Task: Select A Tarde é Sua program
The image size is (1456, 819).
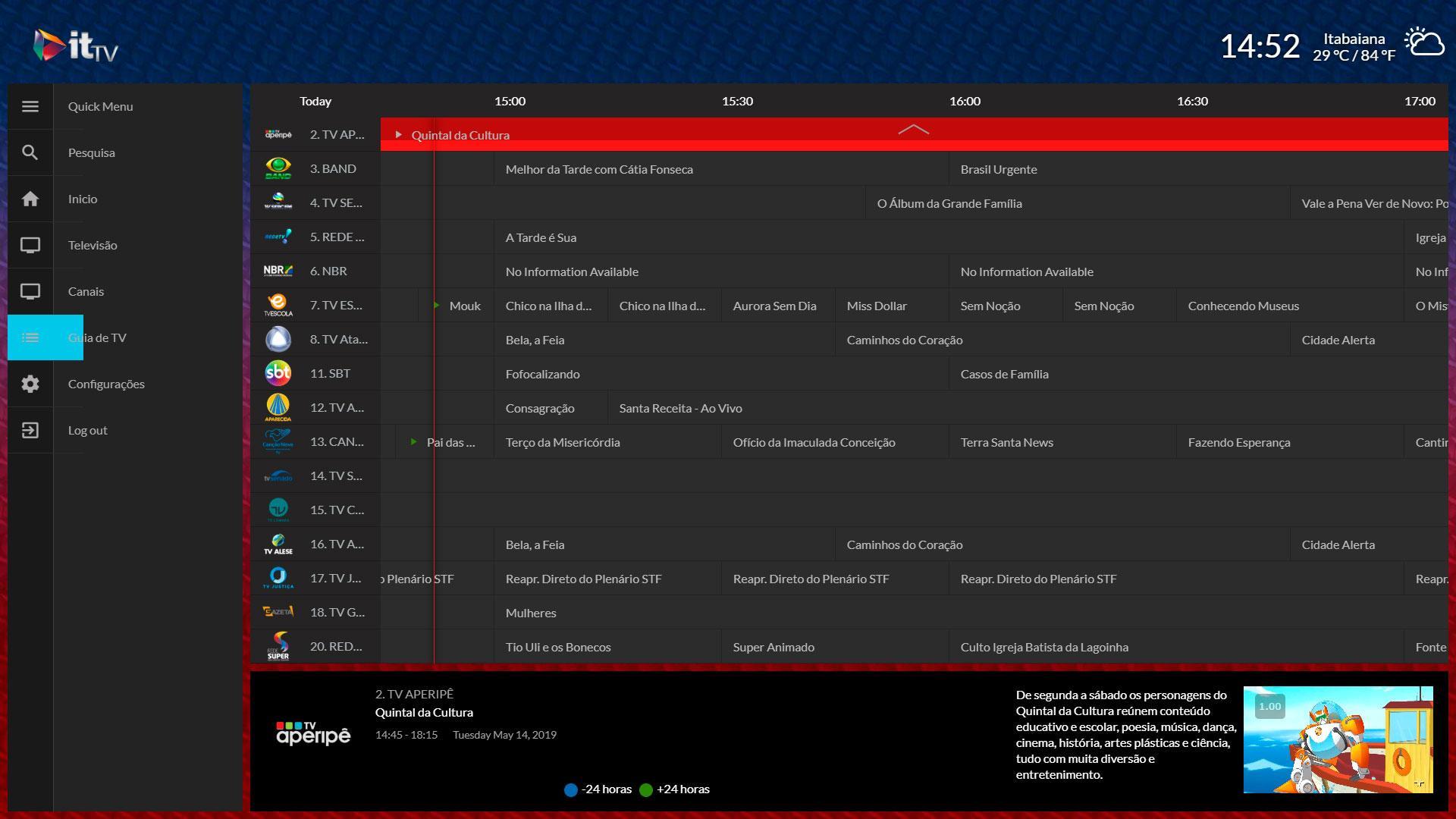Action: click(x=949, y=237)
